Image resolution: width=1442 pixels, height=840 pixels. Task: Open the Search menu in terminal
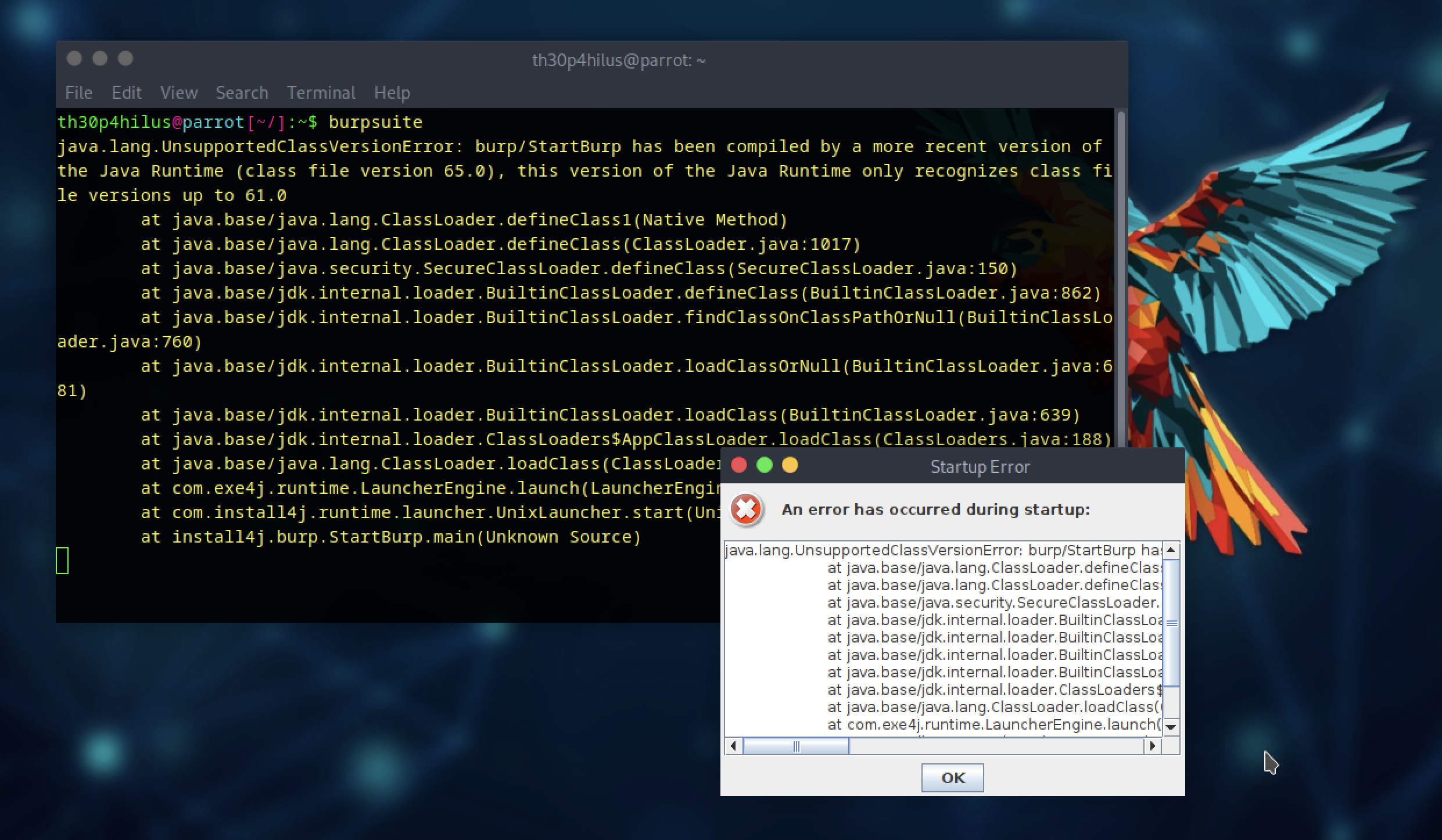(x=242, y=93)
